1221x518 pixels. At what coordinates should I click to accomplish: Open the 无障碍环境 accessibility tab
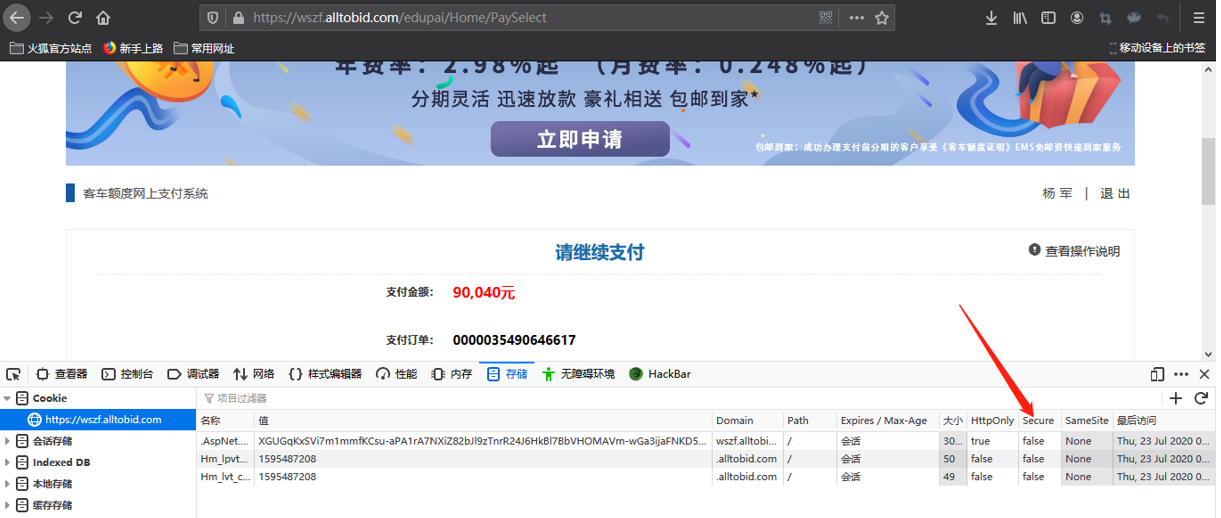click(579, 374)
